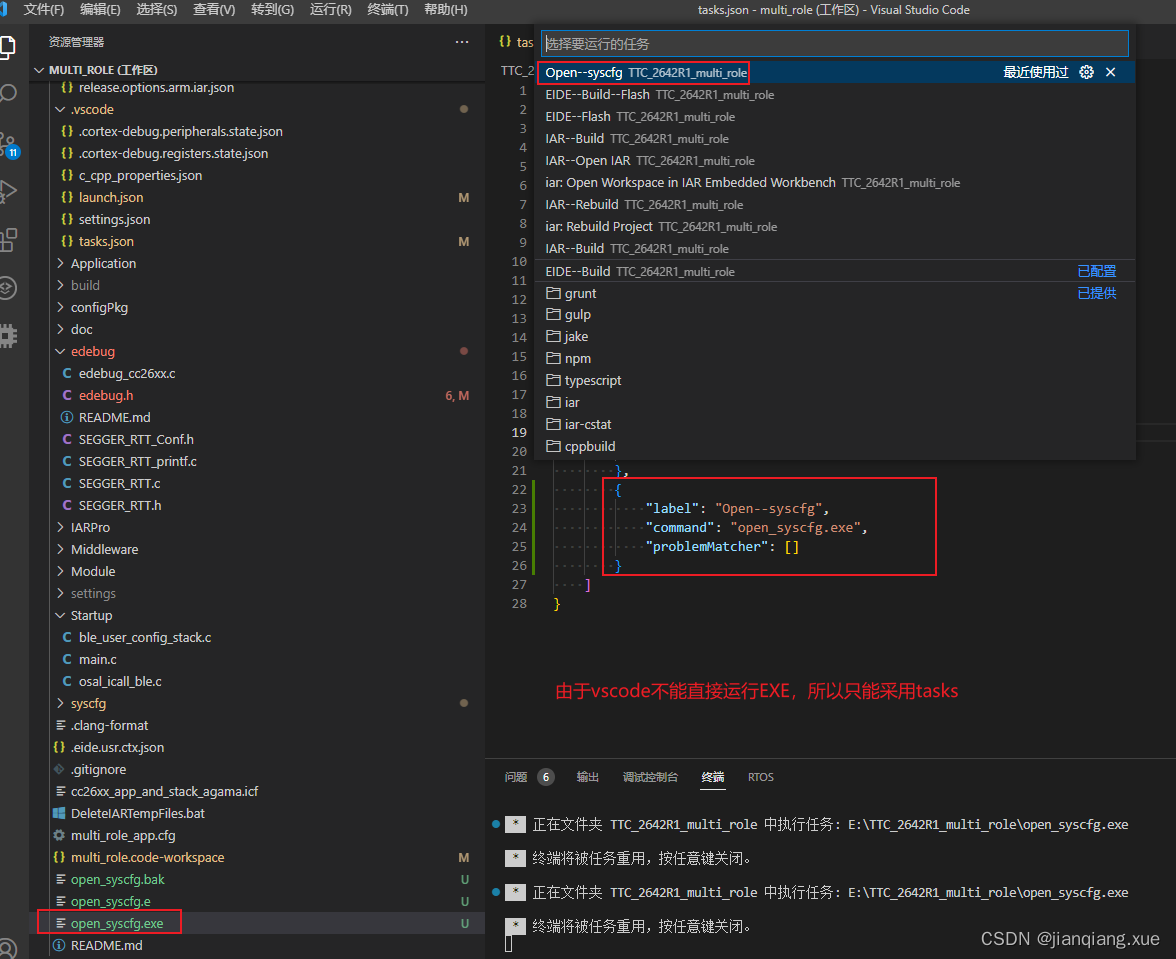Click the task search input field

pos(835,43)
